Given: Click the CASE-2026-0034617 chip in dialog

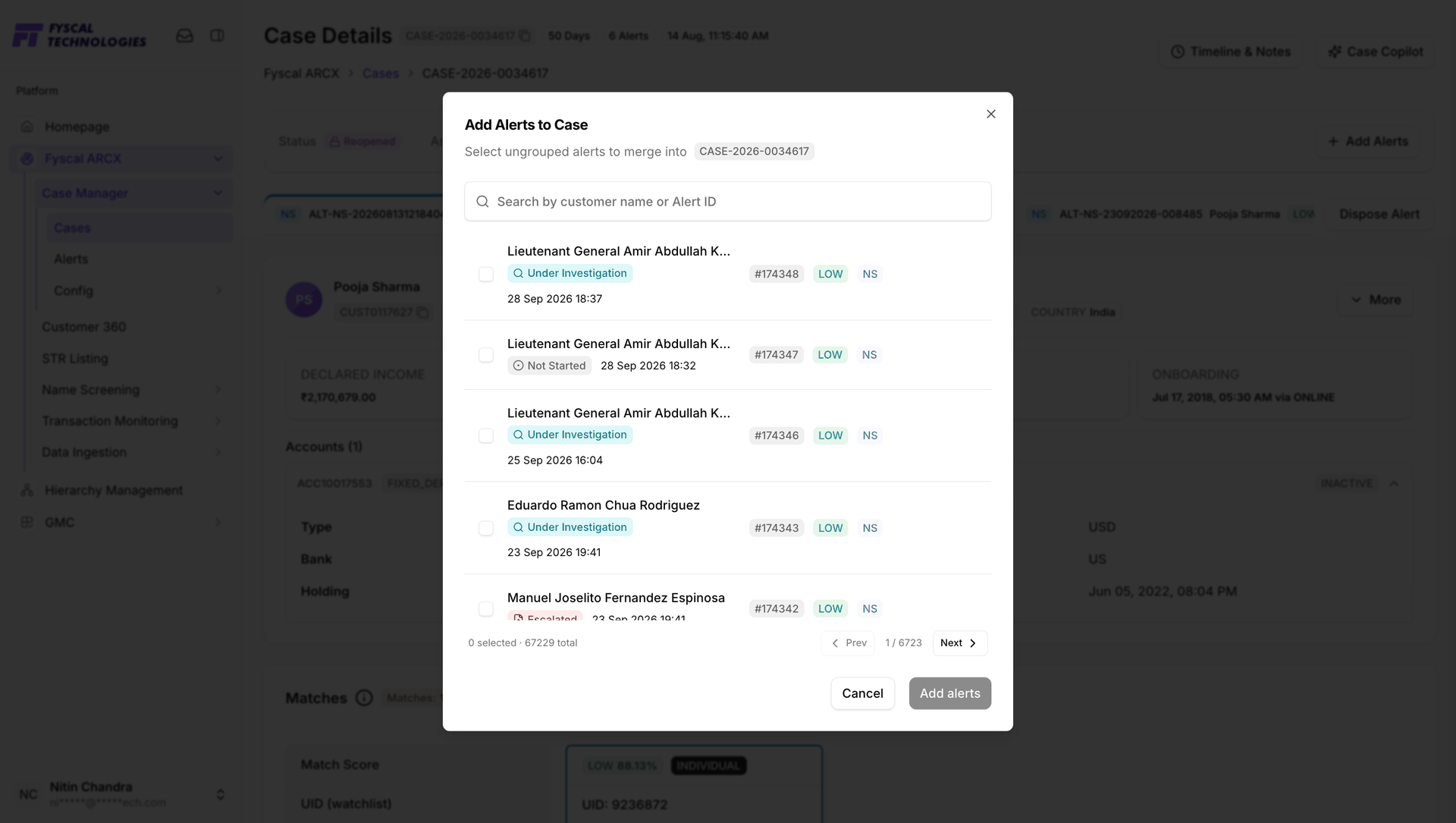Looking at the screenshot, I should tap(754, 152).
